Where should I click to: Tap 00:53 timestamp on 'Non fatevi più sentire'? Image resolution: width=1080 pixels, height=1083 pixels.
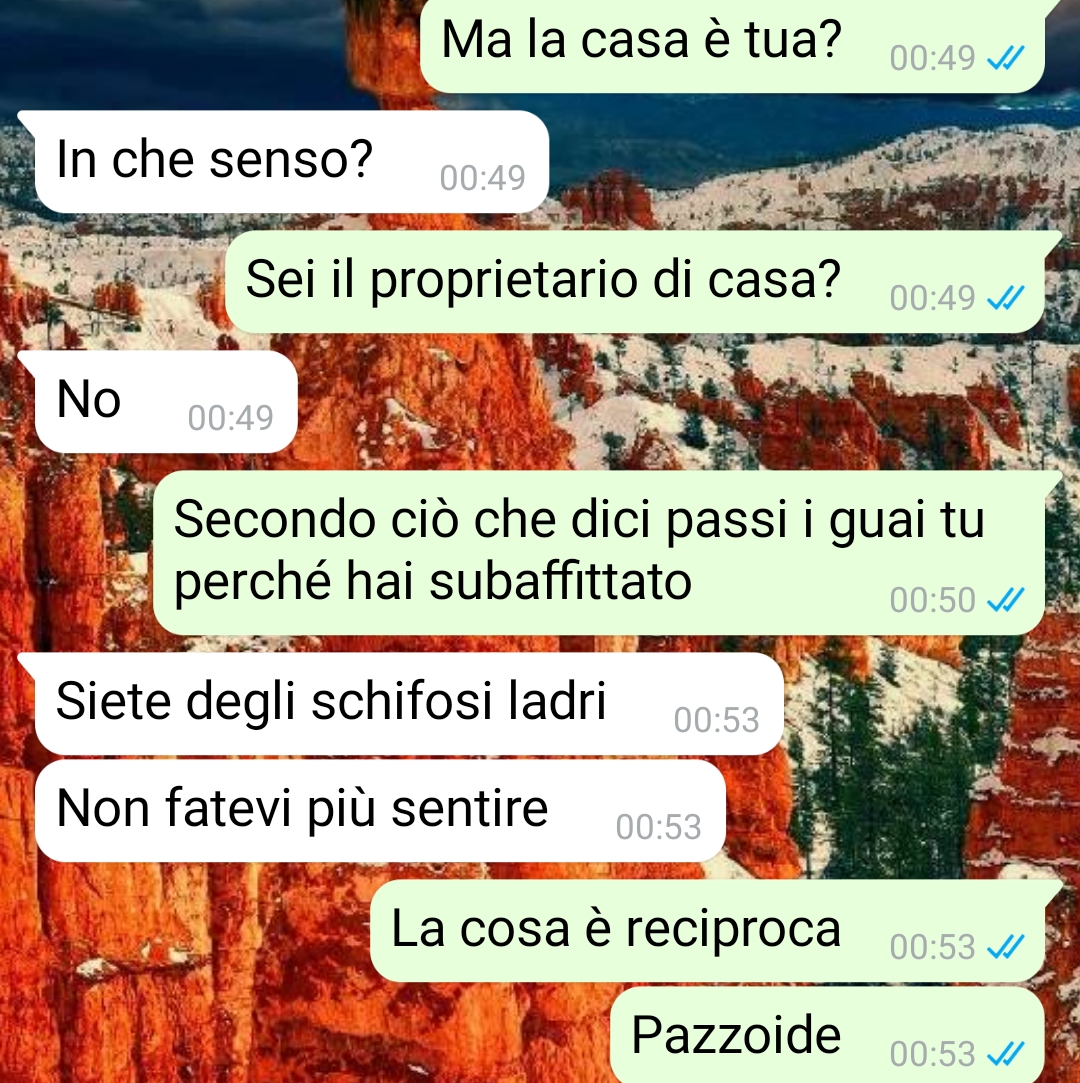click(x=659, y=827)
